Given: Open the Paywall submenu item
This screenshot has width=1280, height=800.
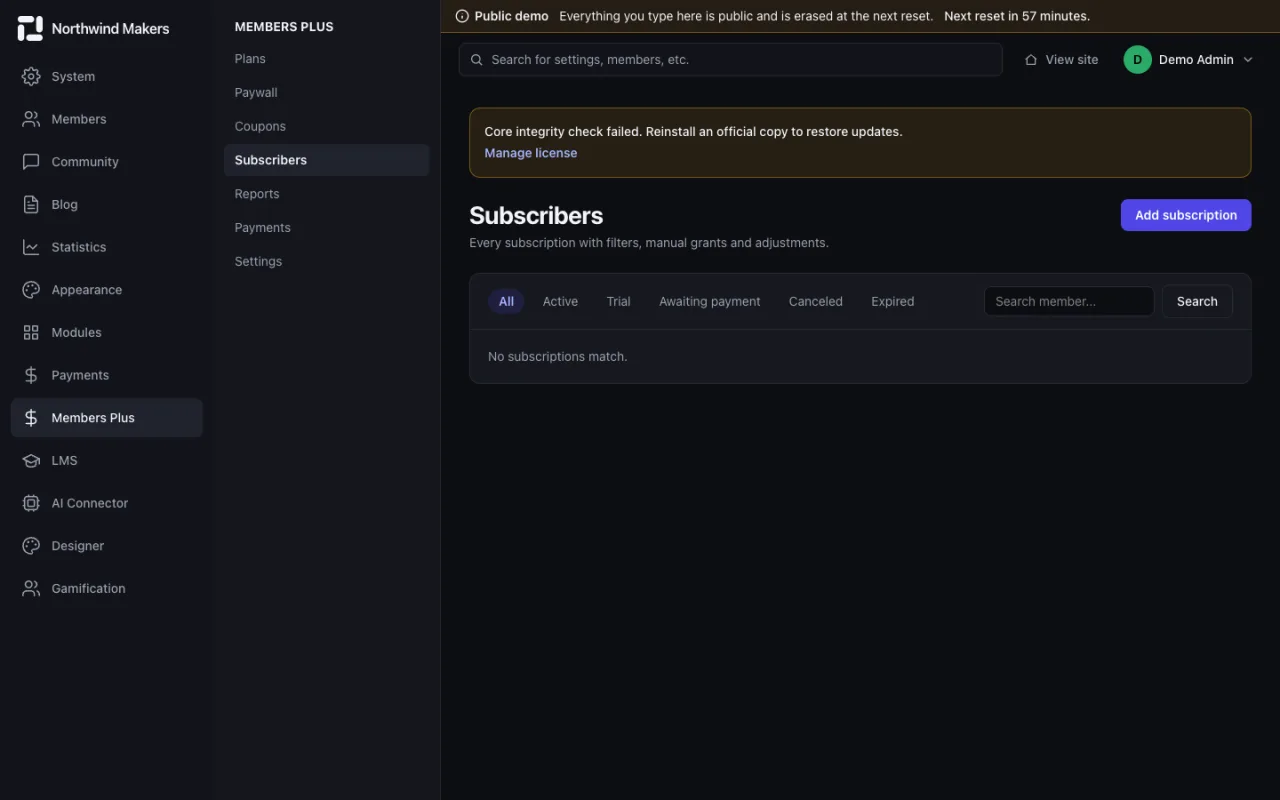Looking at the screenshot, I should (x=326, y=93).
